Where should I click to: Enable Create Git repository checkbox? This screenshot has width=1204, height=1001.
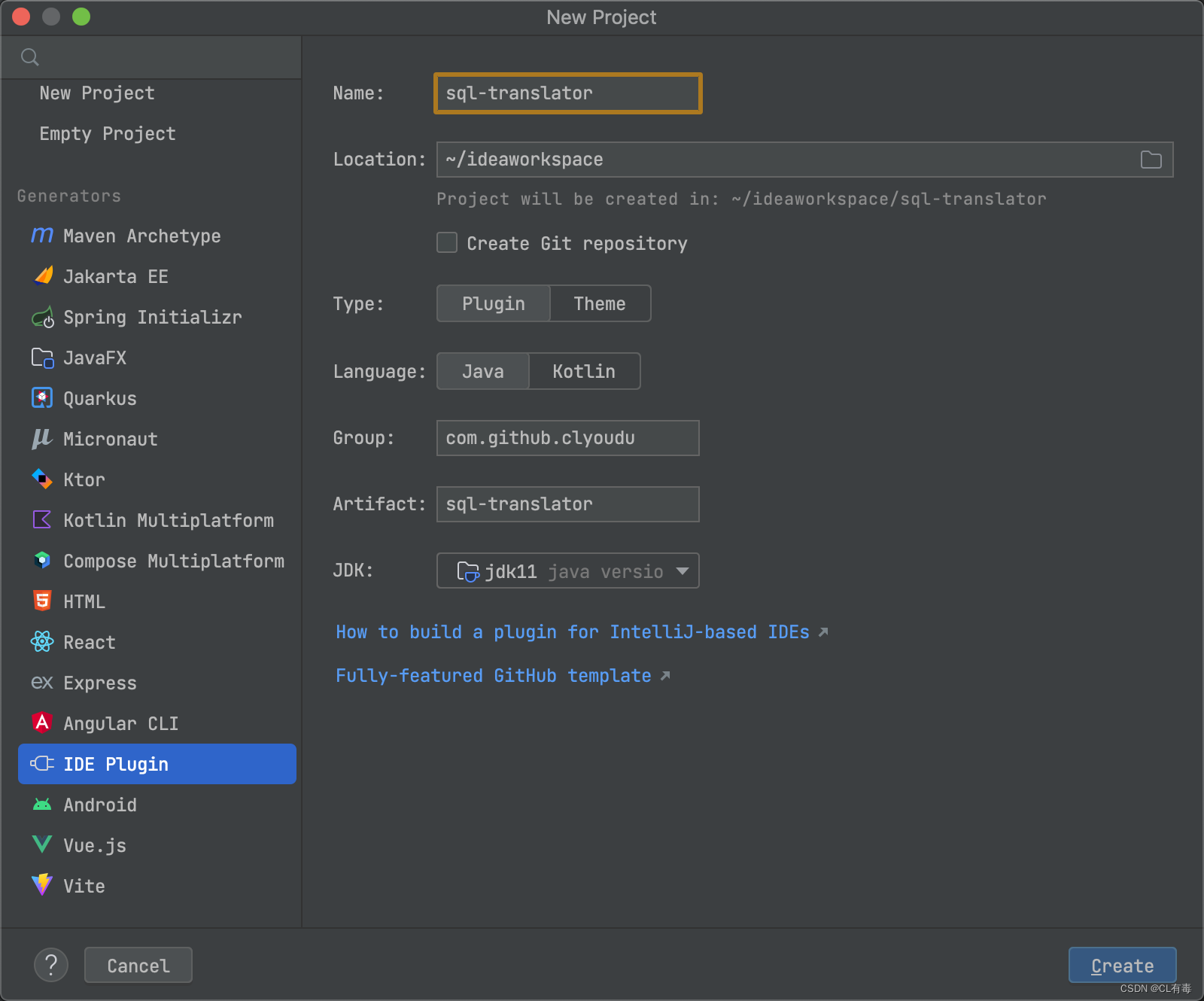click(447, 242)
